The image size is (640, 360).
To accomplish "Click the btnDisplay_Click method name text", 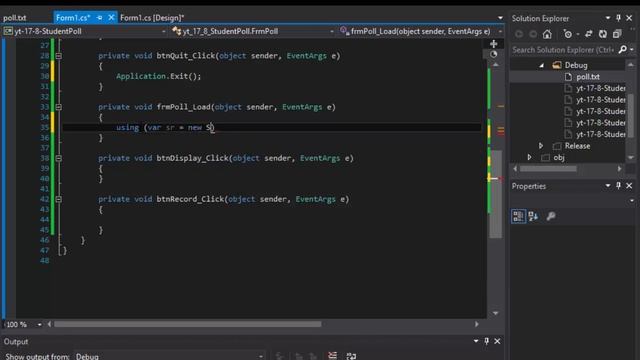I will point(193,158).
